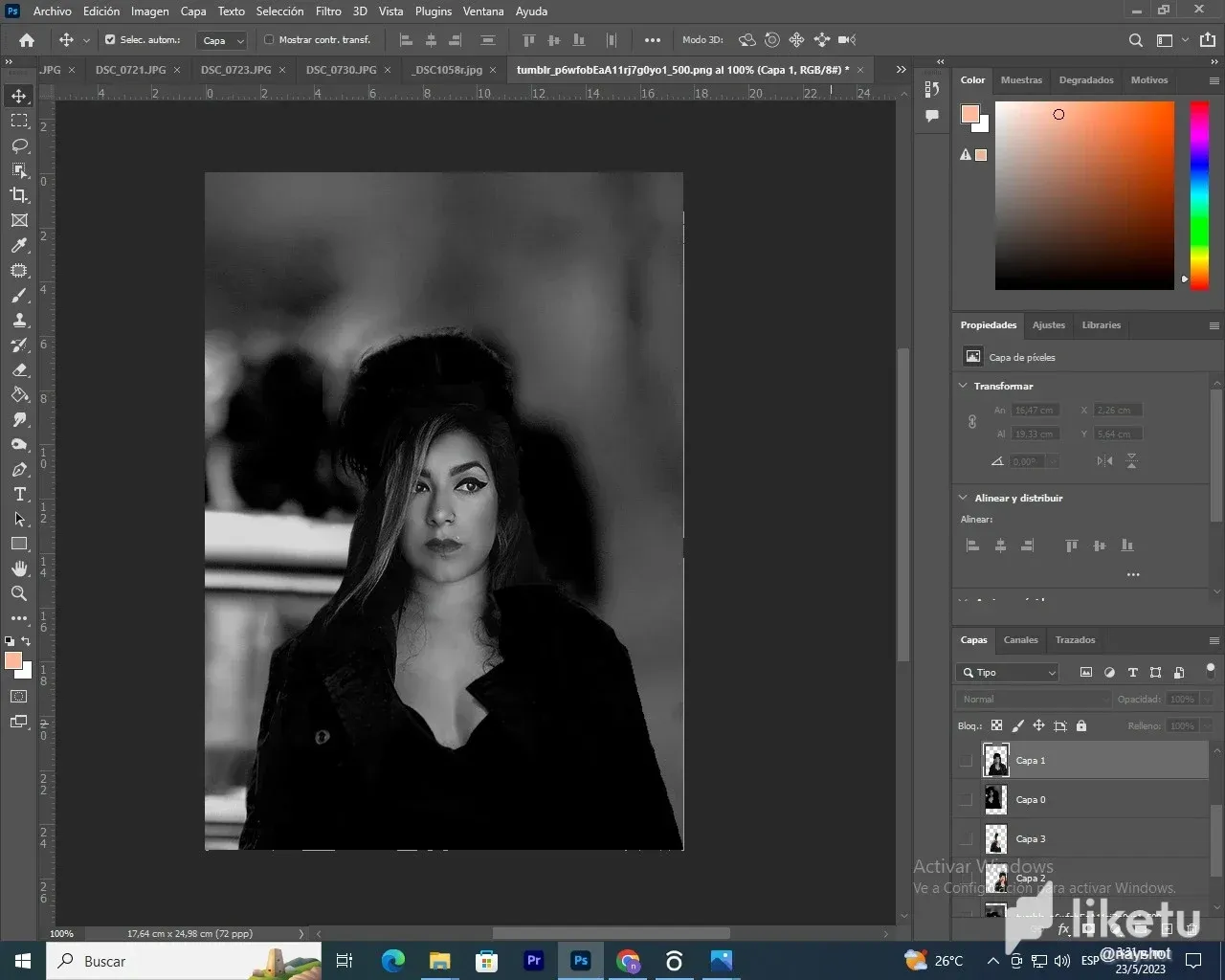This screenshot has width=1225, height=980.
Task: Open the Filtro menu
Action: [328, 11]
